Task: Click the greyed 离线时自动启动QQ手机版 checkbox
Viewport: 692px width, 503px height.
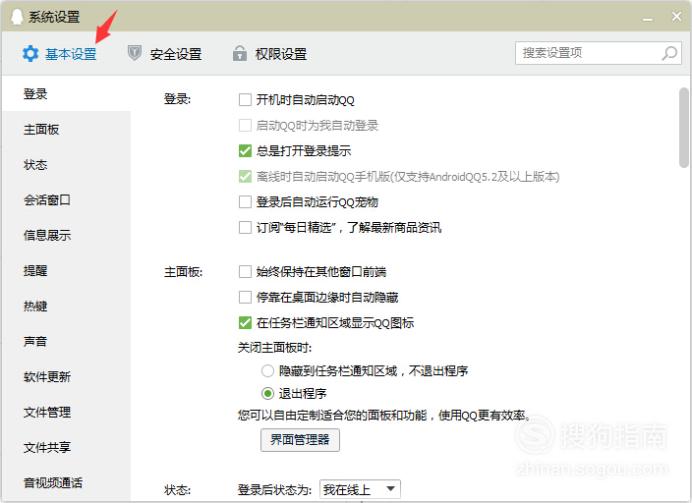Action: coord(245,176)
